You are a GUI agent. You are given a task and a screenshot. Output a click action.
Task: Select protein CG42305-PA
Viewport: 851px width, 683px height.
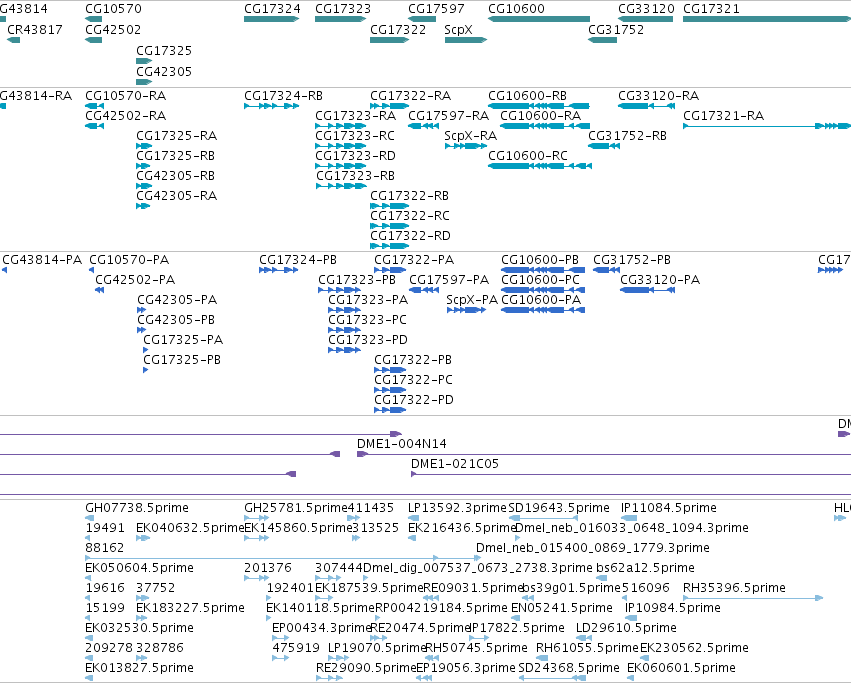141,310
